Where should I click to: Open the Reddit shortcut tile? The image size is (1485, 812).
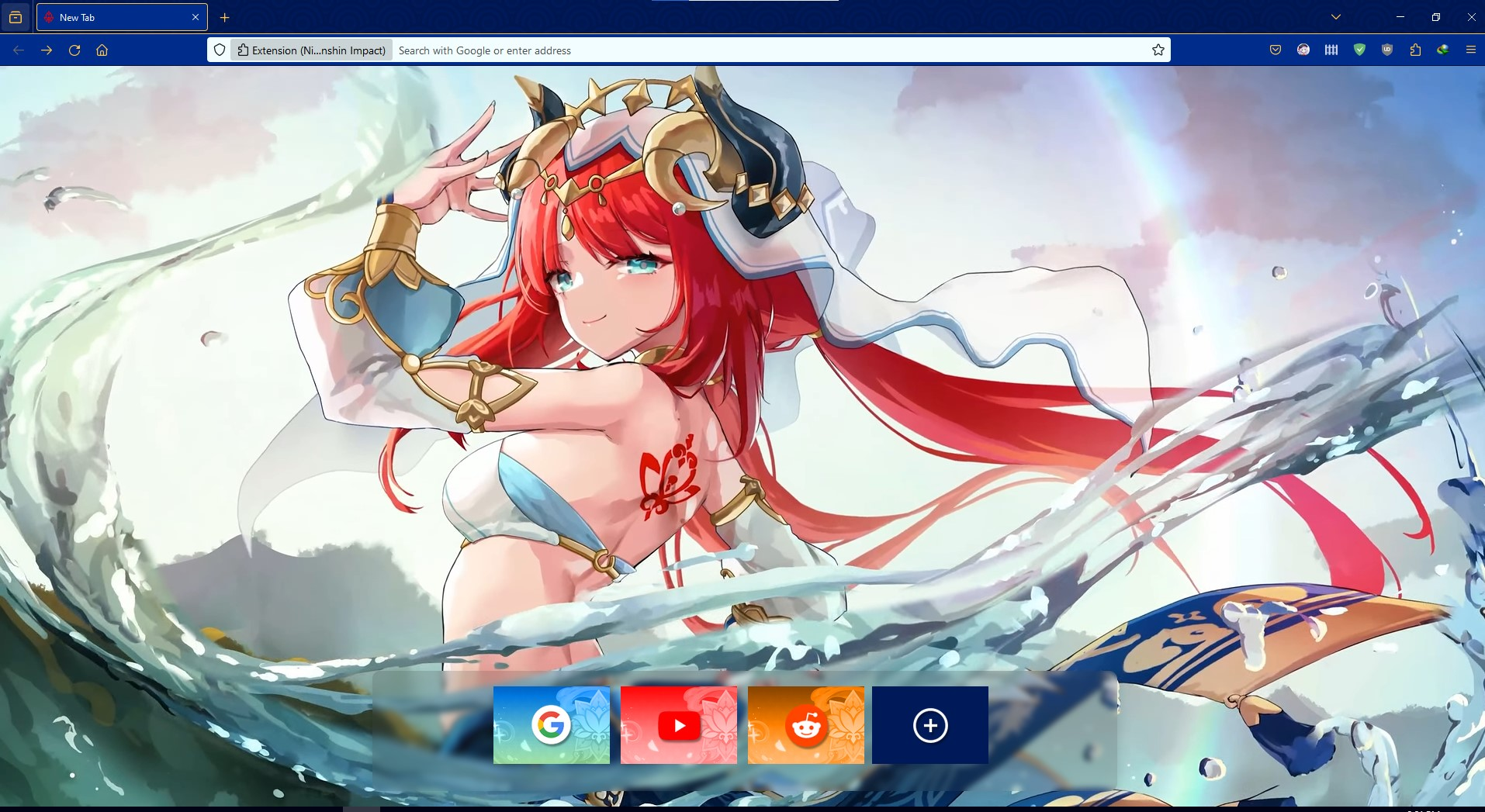(806, 725)
